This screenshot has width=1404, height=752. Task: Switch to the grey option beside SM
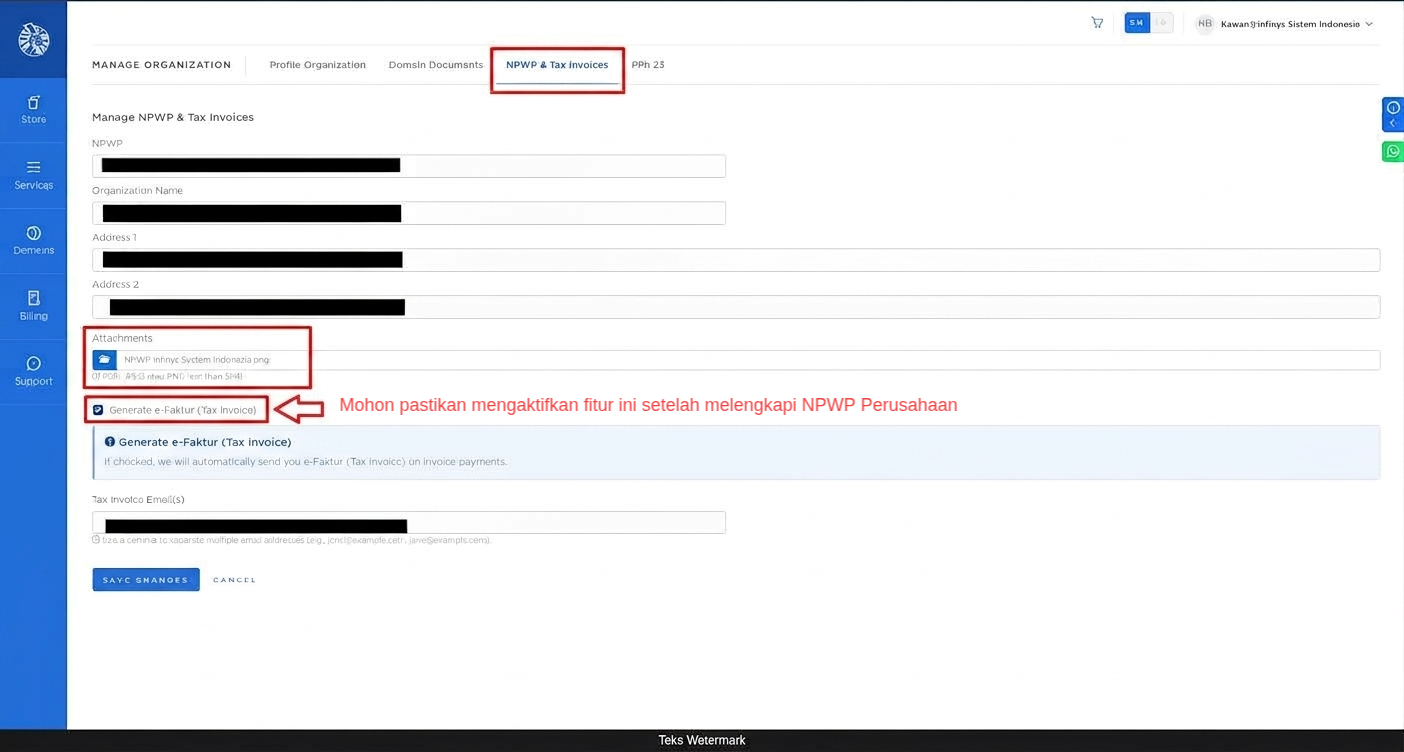(x=1162, y=23)
